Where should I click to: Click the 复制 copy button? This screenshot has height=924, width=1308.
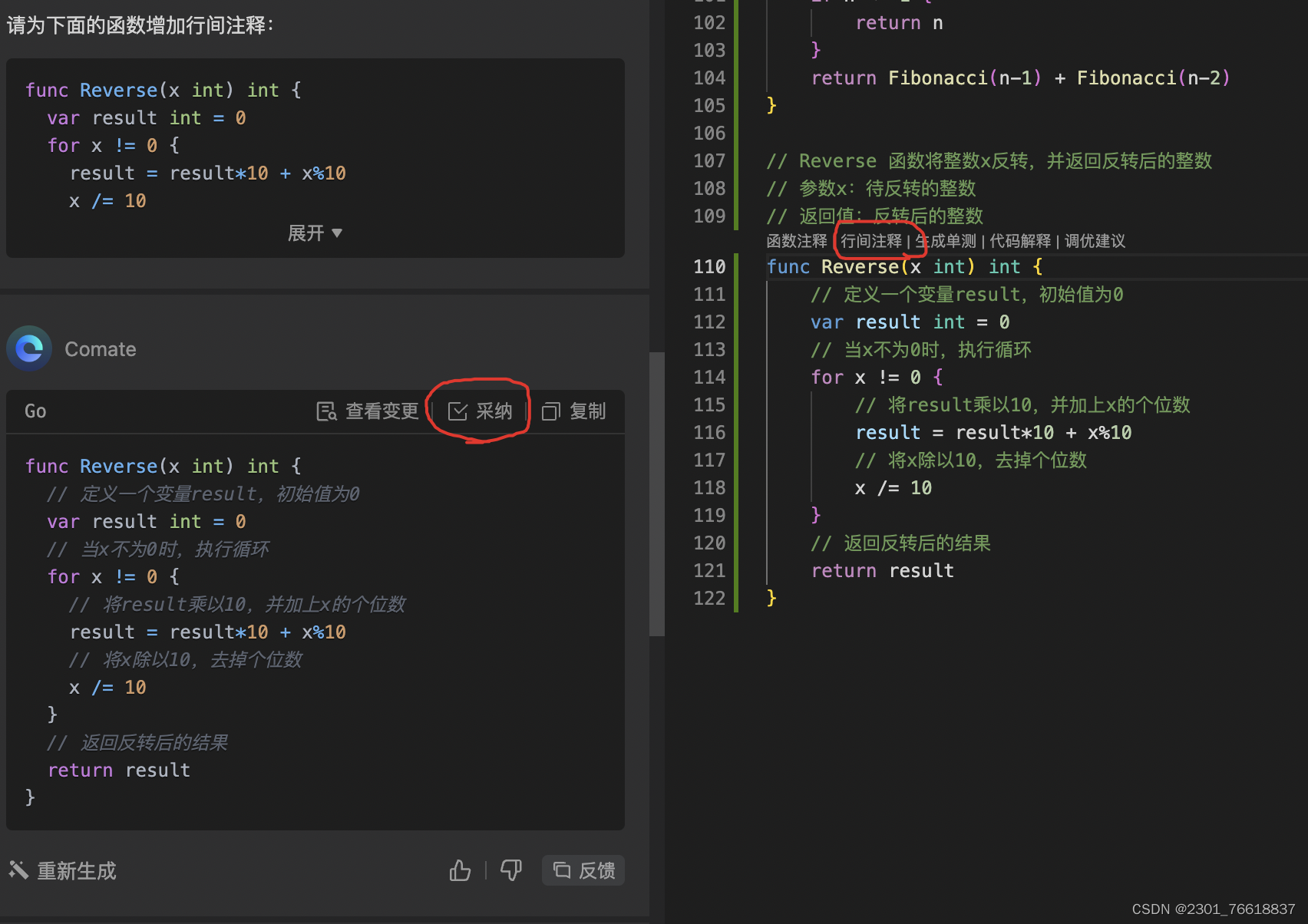coord(573,411)
